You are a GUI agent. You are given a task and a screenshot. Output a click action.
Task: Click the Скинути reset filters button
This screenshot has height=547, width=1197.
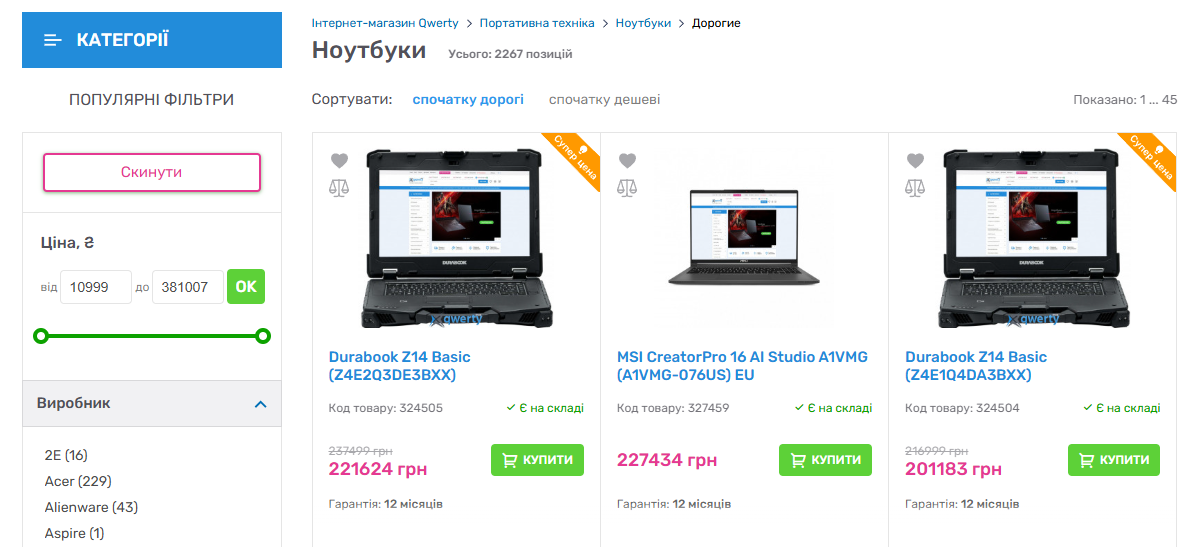(152, 172)
